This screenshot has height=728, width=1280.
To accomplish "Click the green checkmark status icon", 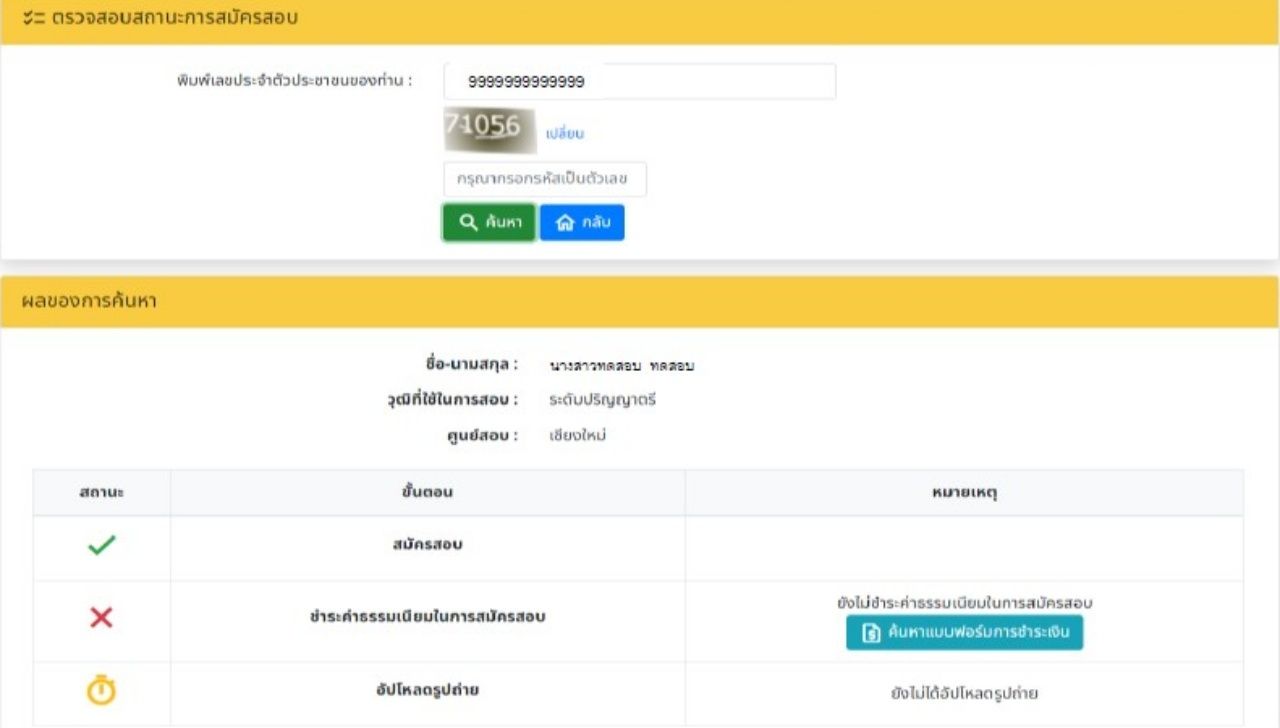I will 101,546.
